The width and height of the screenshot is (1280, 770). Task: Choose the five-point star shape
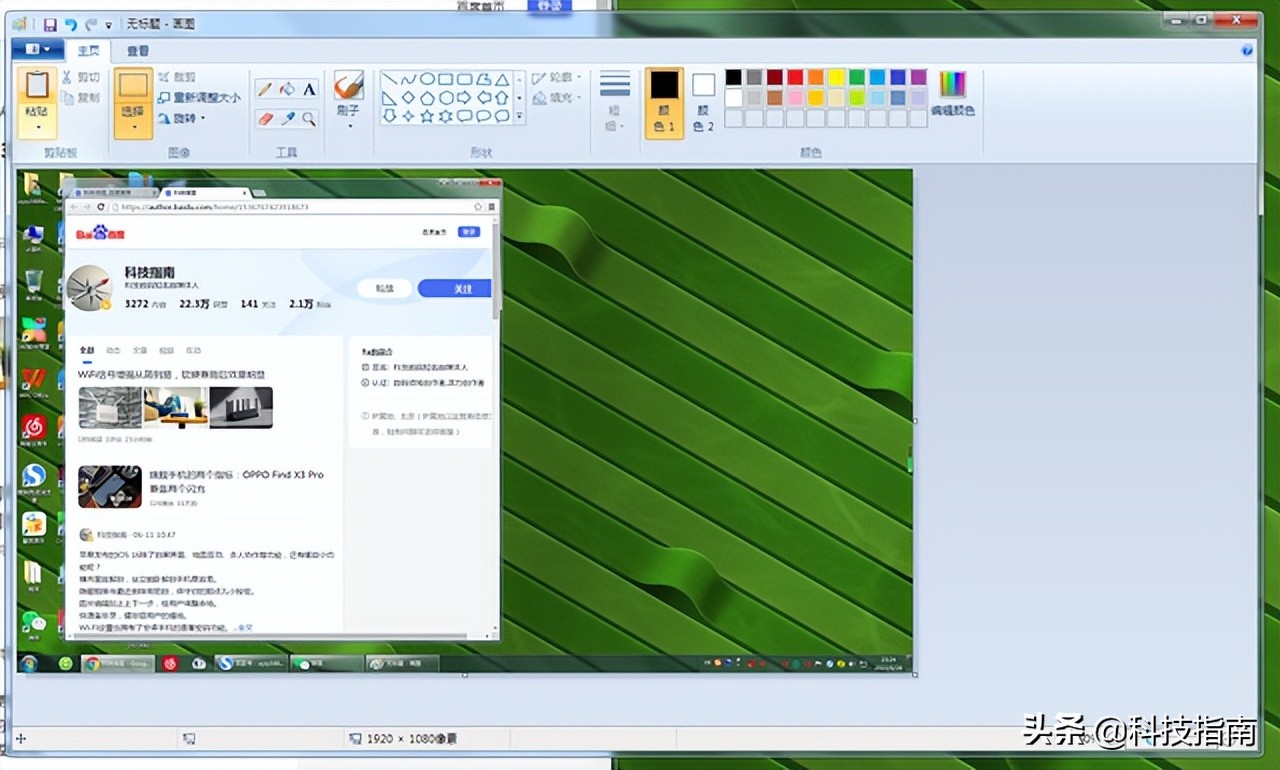tap(427, 116)
